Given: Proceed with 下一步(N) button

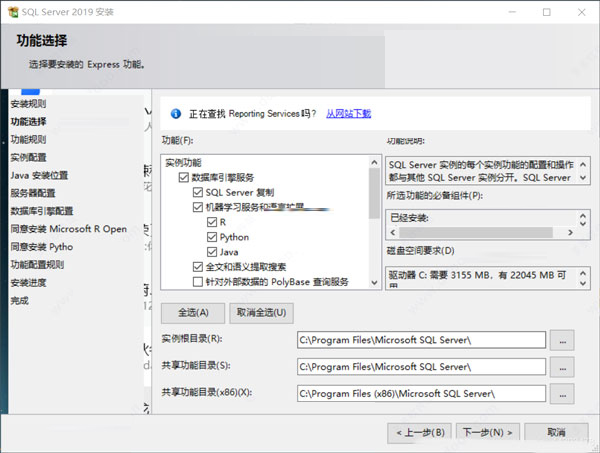Looking at the screenshot, I should pos(488,432).
